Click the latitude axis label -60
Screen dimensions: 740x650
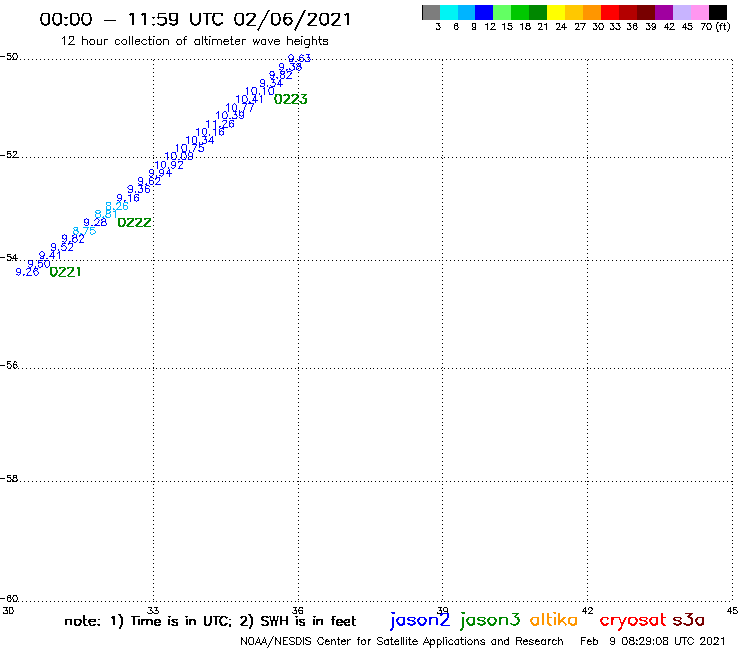pos(9,599)
